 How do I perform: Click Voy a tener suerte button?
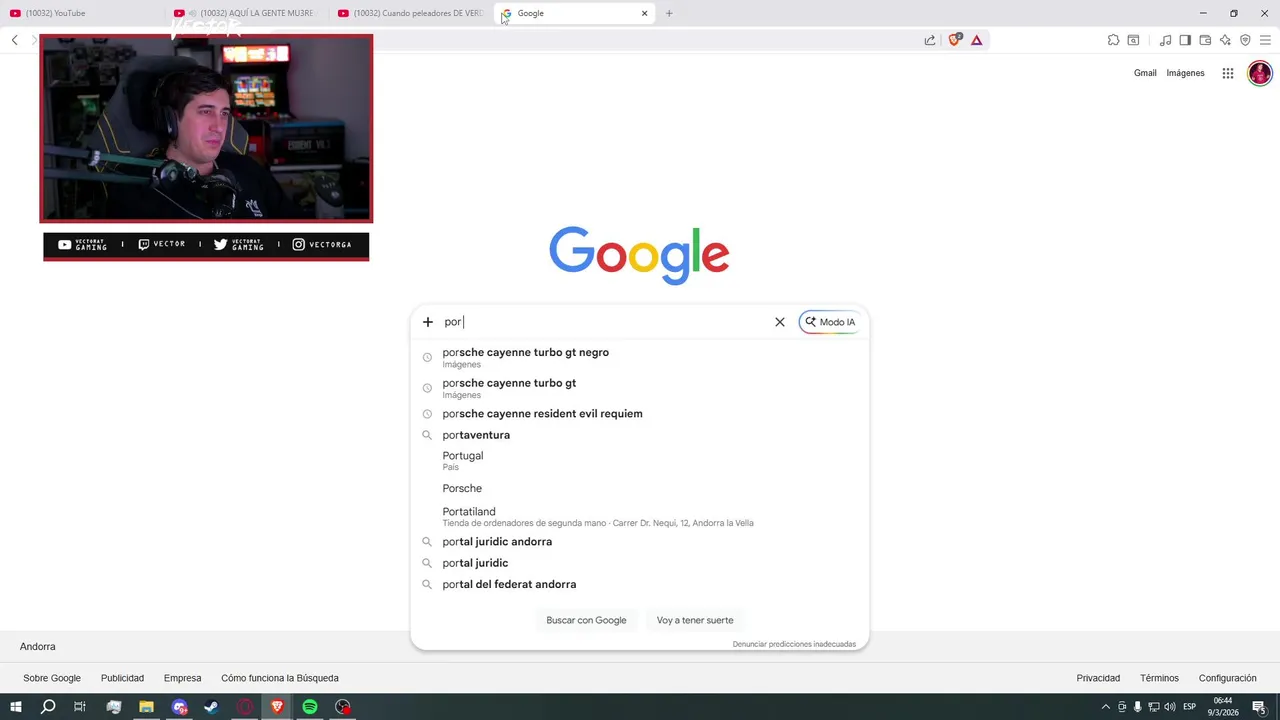[x=695, y=620]
